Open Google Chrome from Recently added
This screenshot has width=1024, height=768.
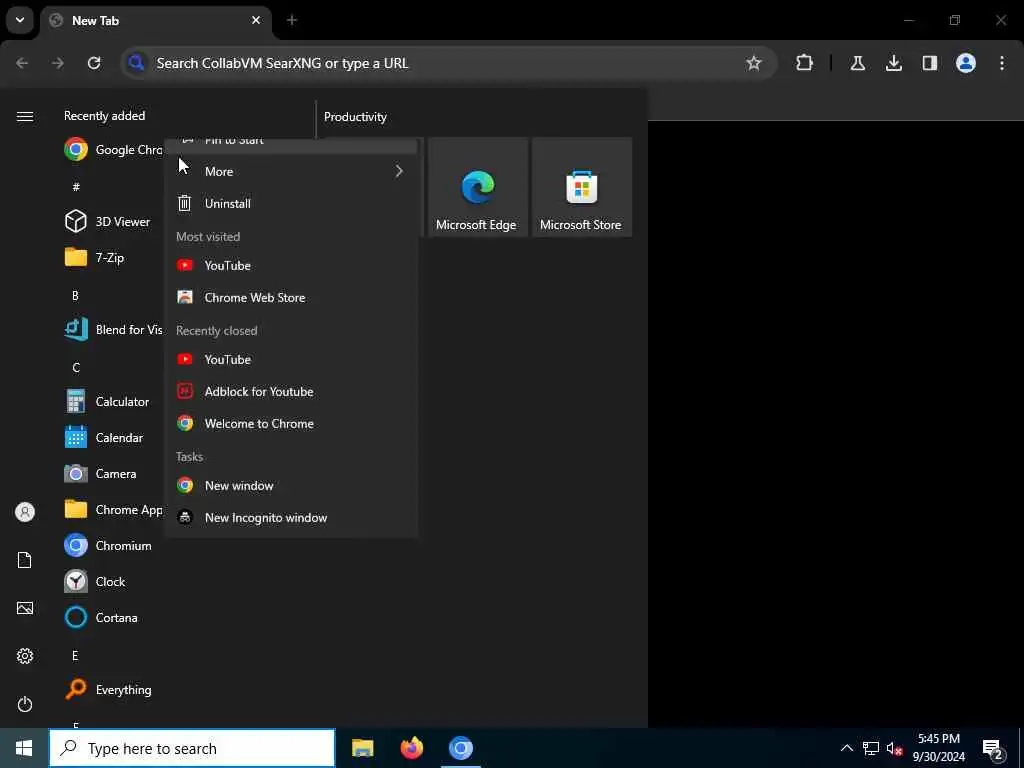click(112, 150)
